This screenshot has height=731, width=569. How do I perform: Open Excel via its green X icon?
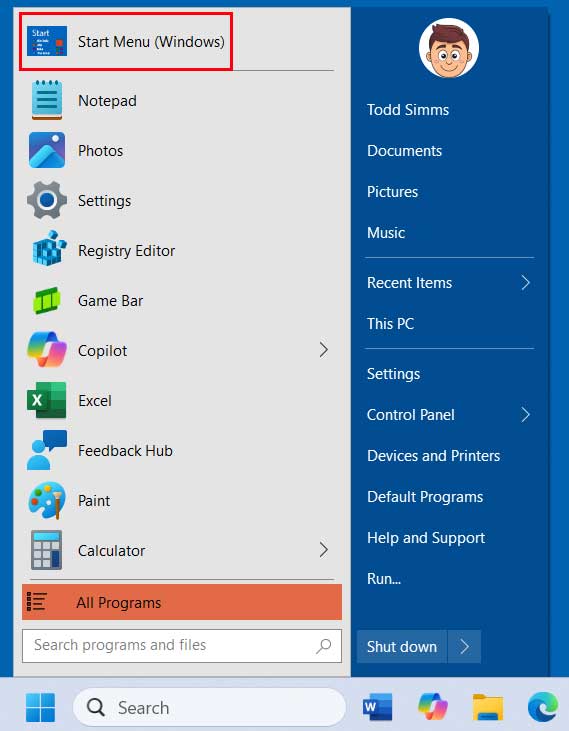coord(47,400)
